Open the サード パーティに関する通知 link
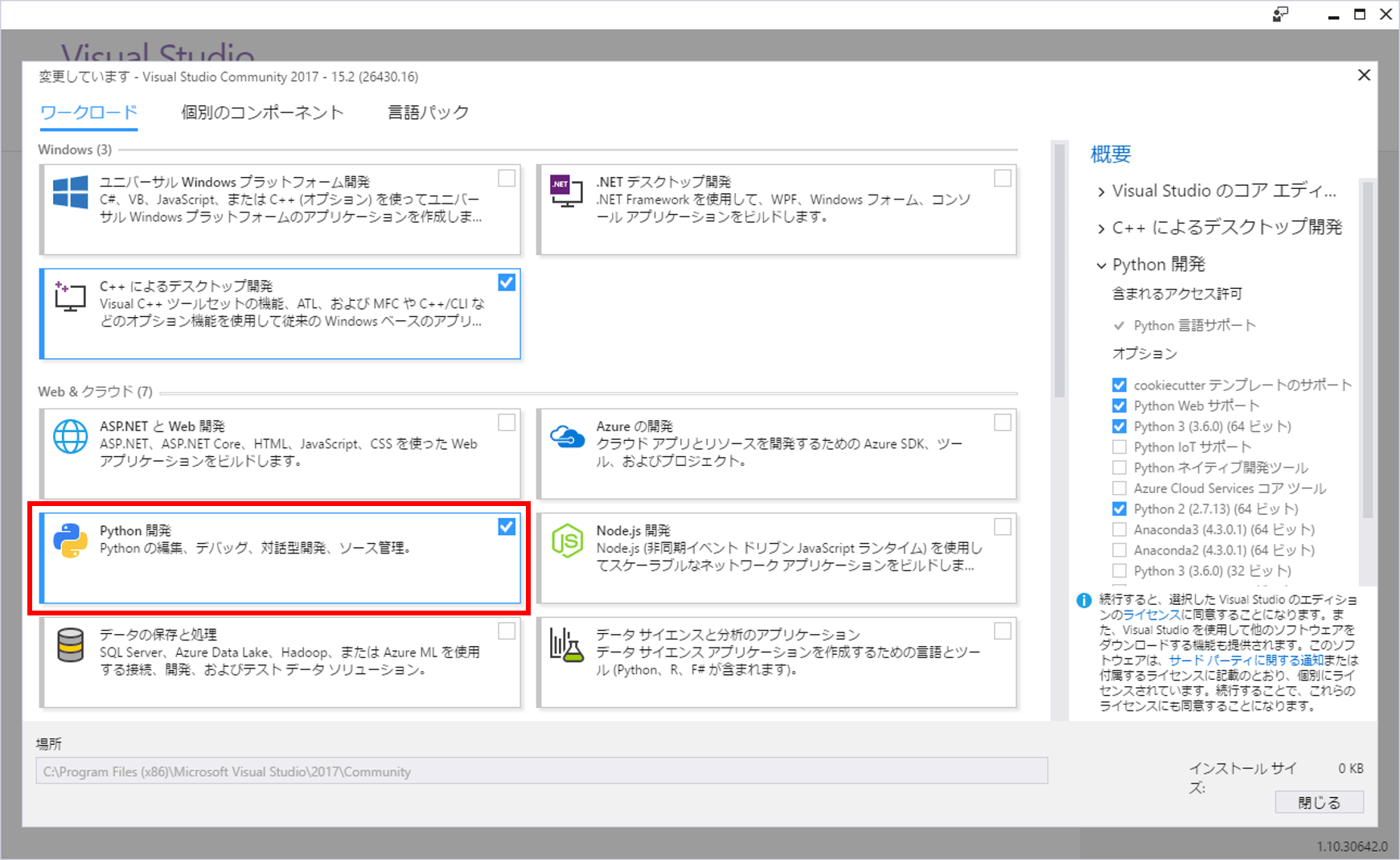The width and height of the screenshot is (1400, 860). 1246,660
